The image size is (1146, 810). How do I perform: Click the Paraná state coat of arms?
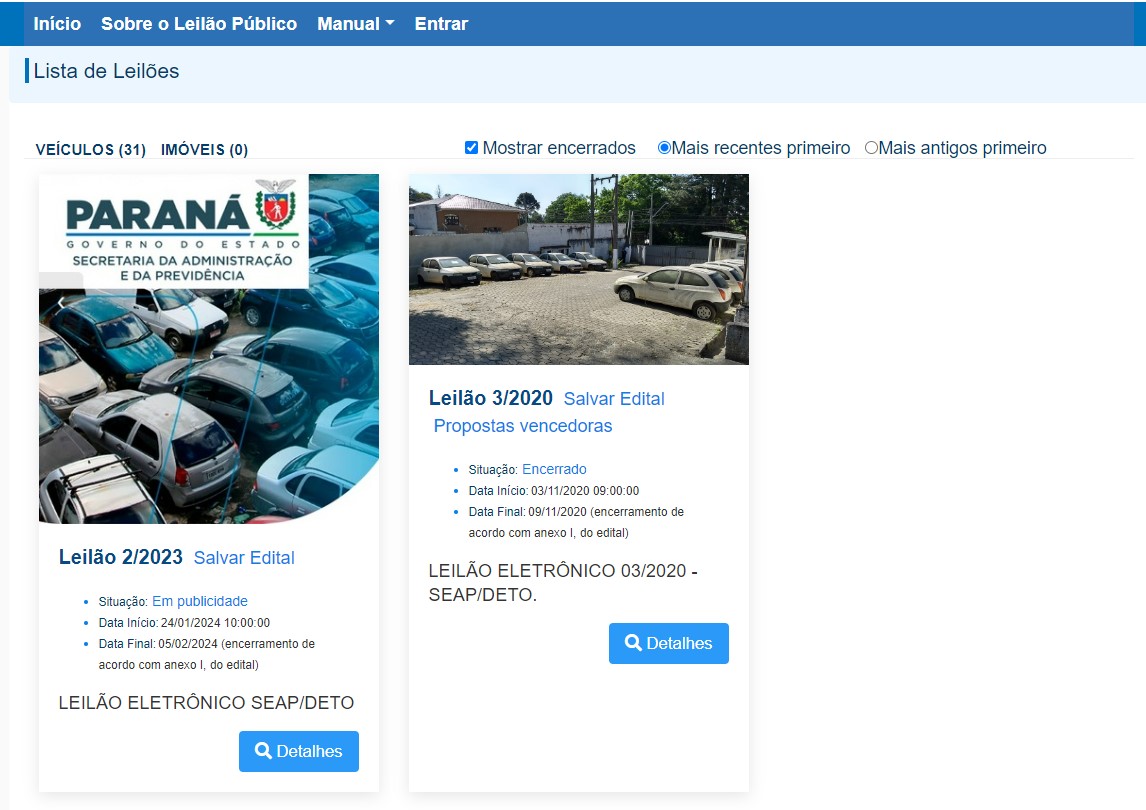pos(276,203)
